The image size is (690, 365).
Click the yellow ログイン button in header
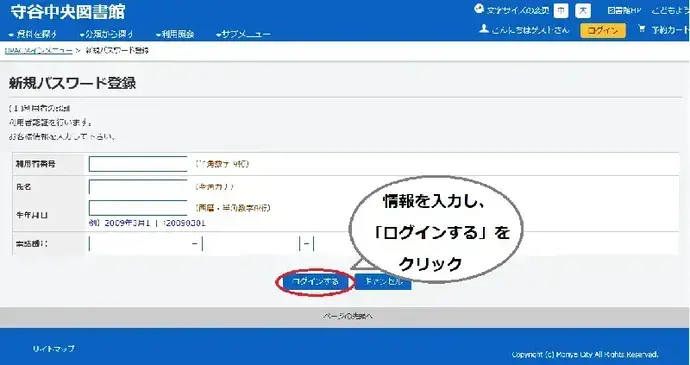(x=603, y=30)
